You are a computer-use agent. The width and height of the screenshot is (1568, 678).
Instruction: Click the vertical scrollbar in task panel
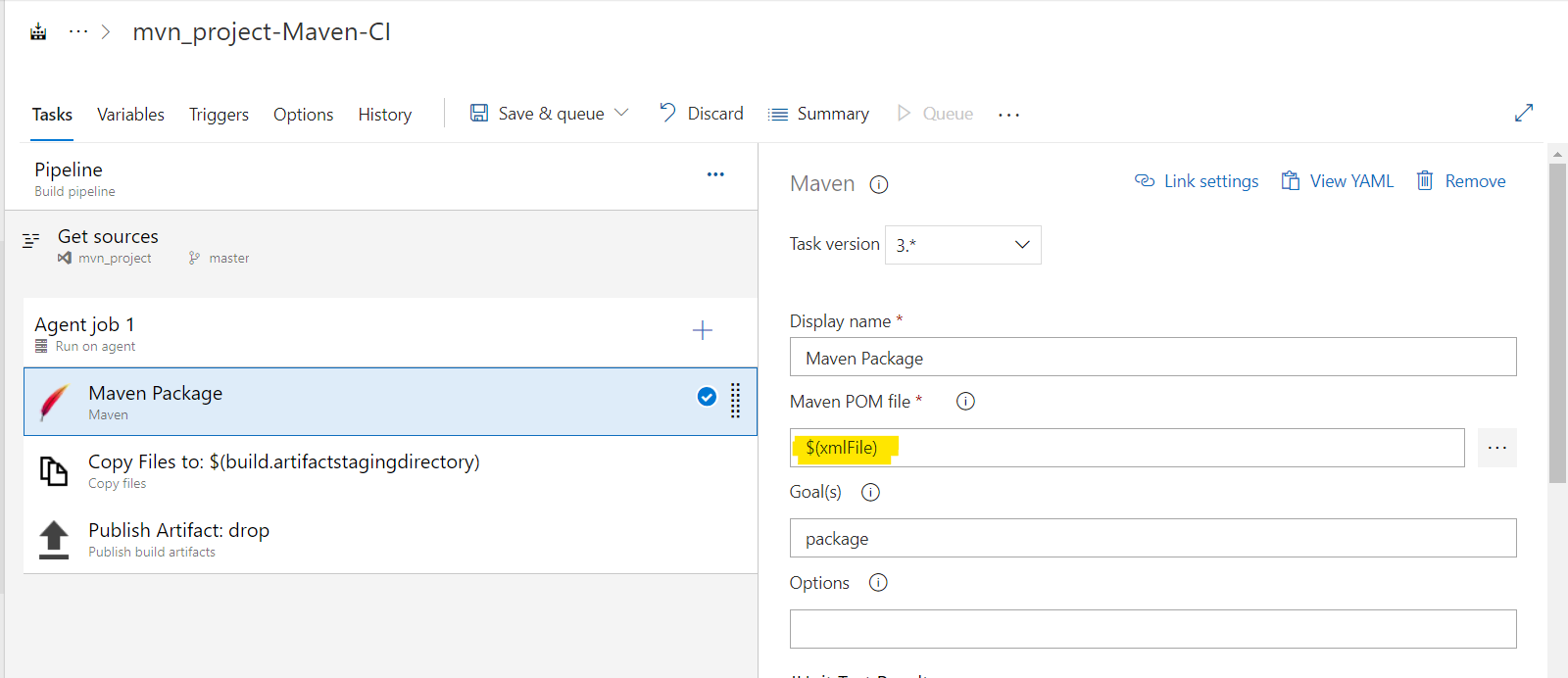tap(1557, 323)
